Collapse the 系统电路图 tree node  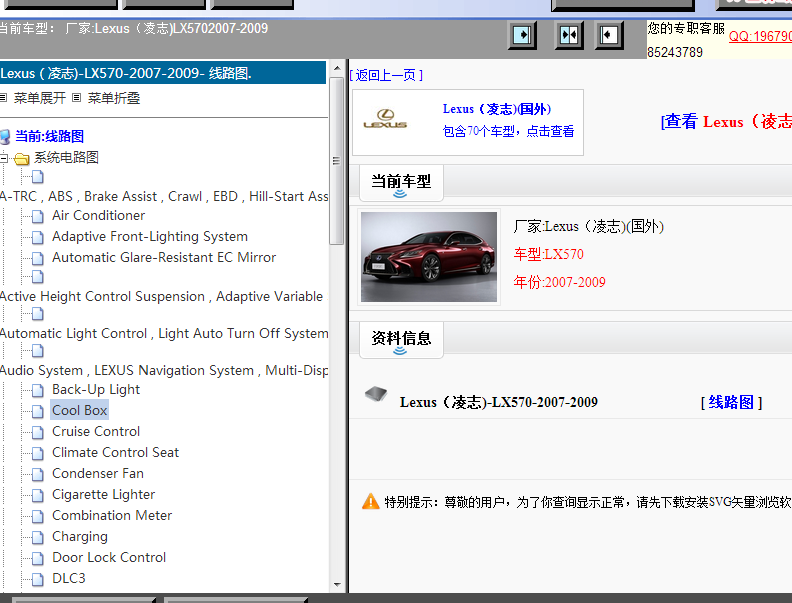click(x=4, y=158)
